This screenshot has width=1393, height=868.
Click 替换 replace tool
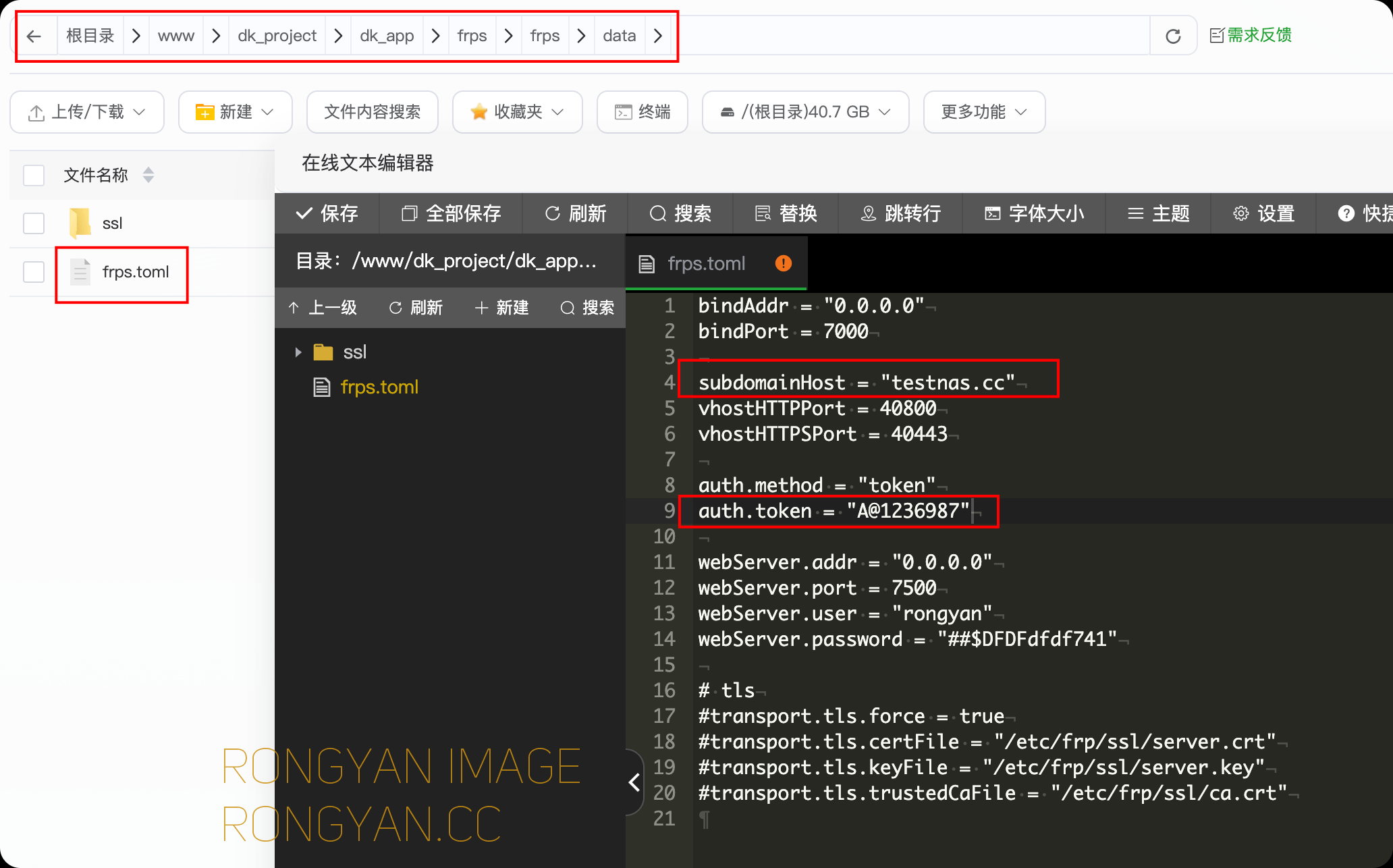(786, 214)
